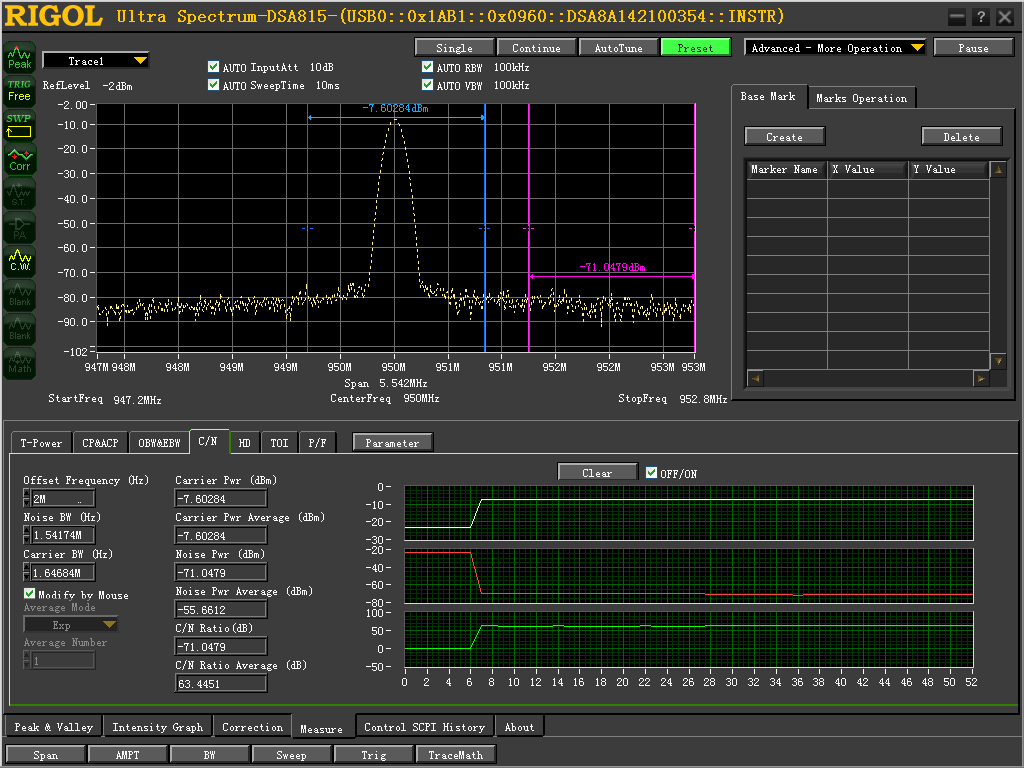Viewport: 1024px width, 768px height.
Task: Select the S.T. sidebar icon
Action: pyautogui.click(x=19, y=193)
